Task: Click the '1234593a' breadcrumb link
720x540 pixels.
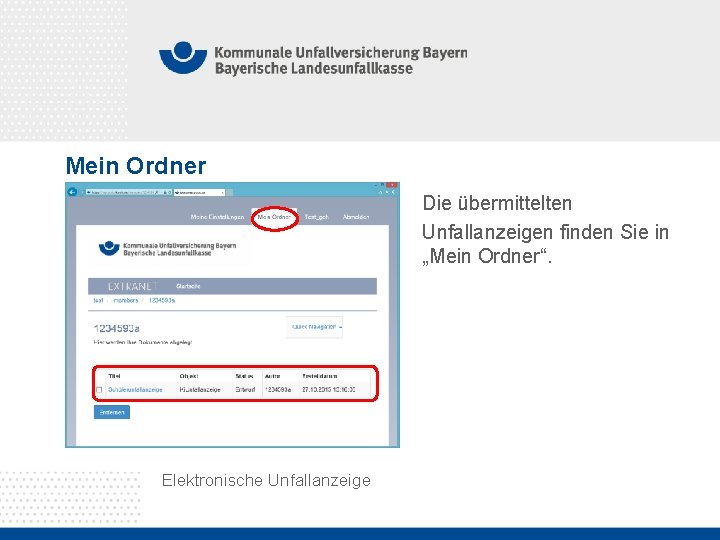Action: coord(162,300)
